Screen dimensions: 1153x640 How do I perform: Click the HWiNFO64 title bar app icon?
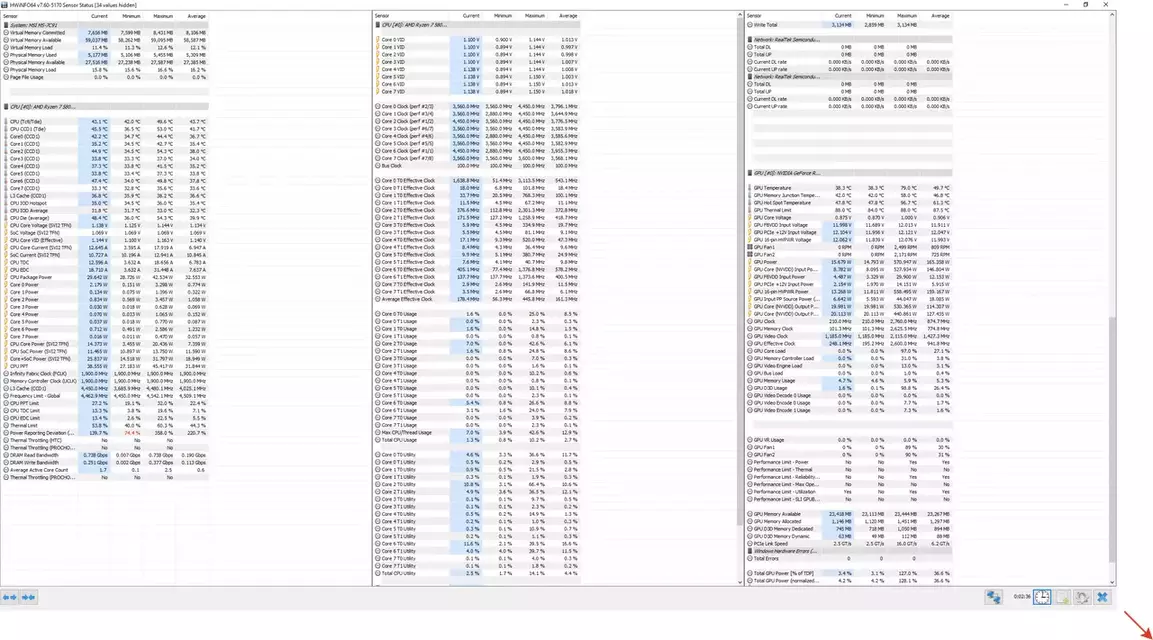click(5, 4)
